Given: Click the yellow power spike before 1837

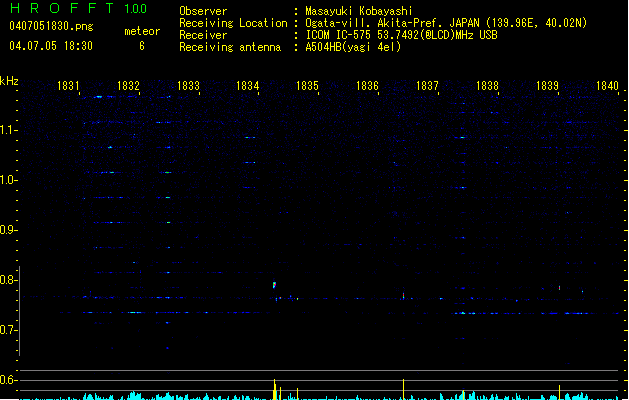Looking at the screenshot, I should tap(404, 389).
